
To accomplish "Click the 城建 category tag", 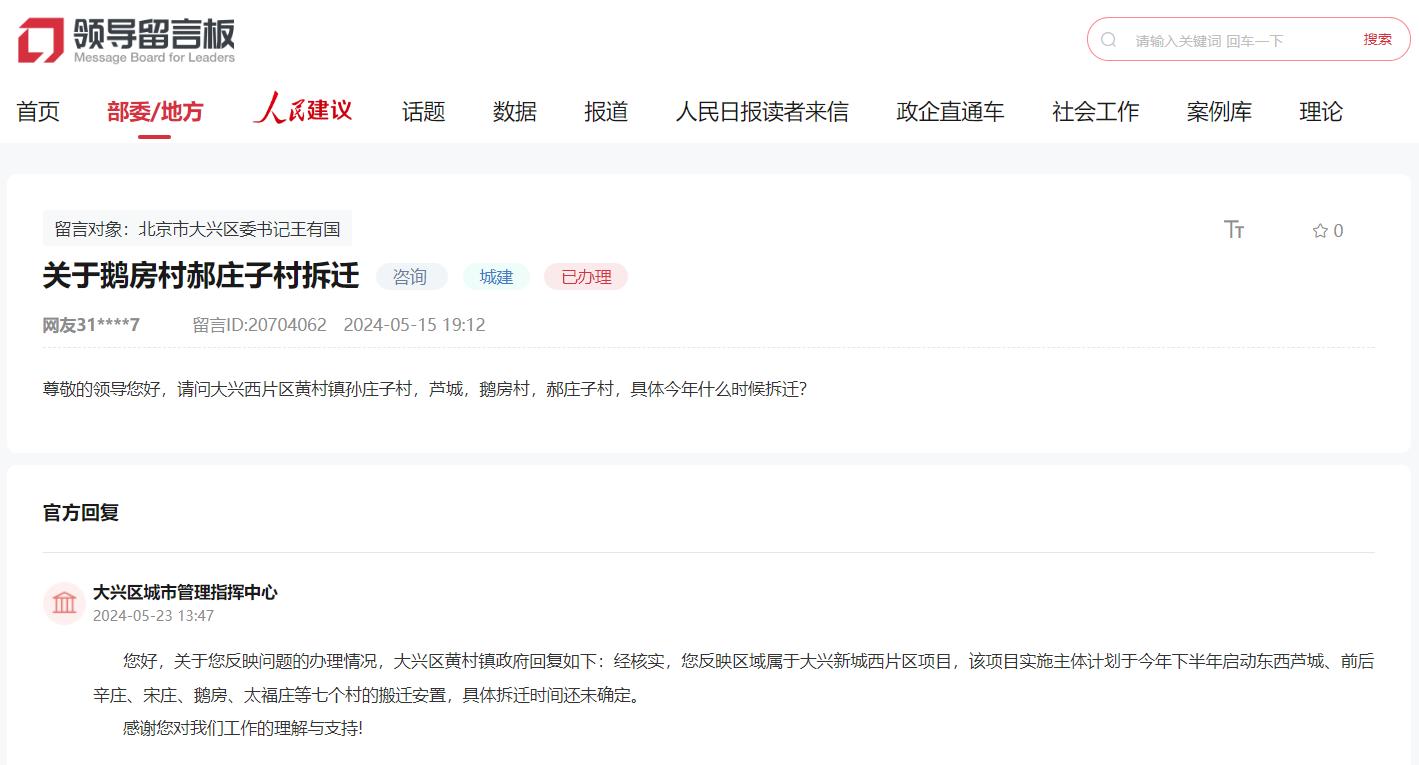I will [x=496, y=277].
